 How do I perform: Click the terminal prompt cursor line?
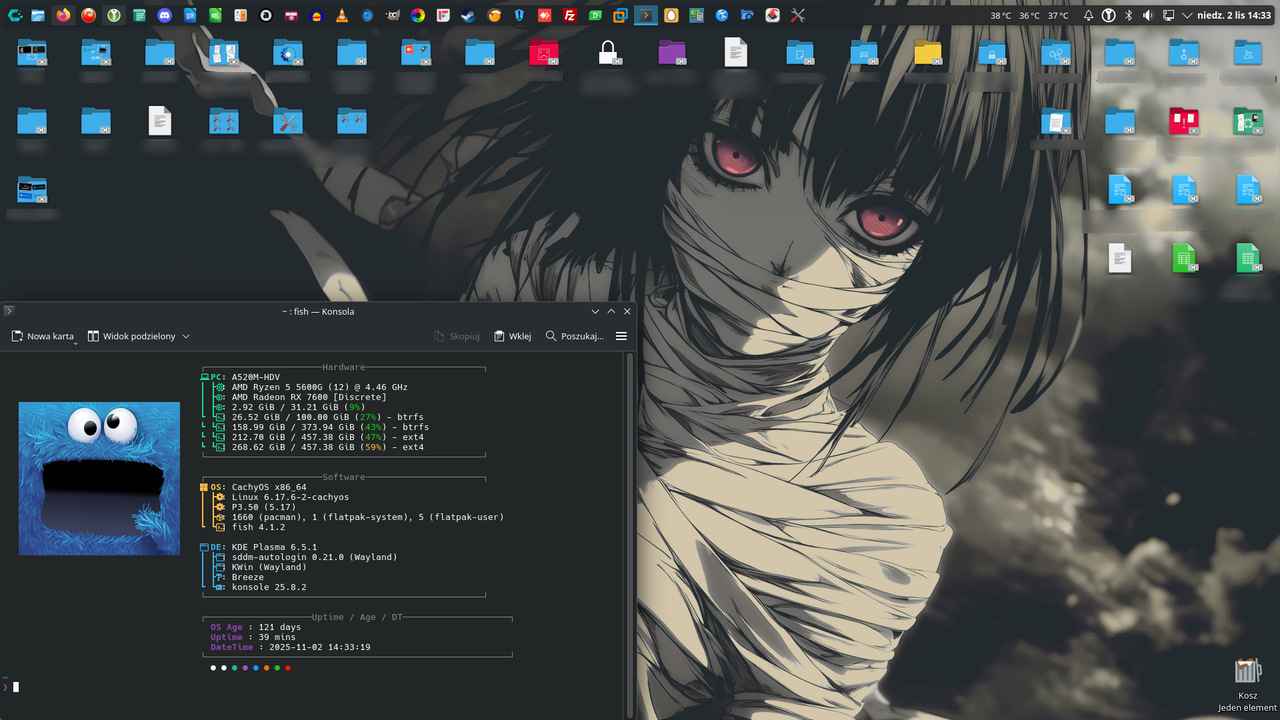[x=16, y=687]
